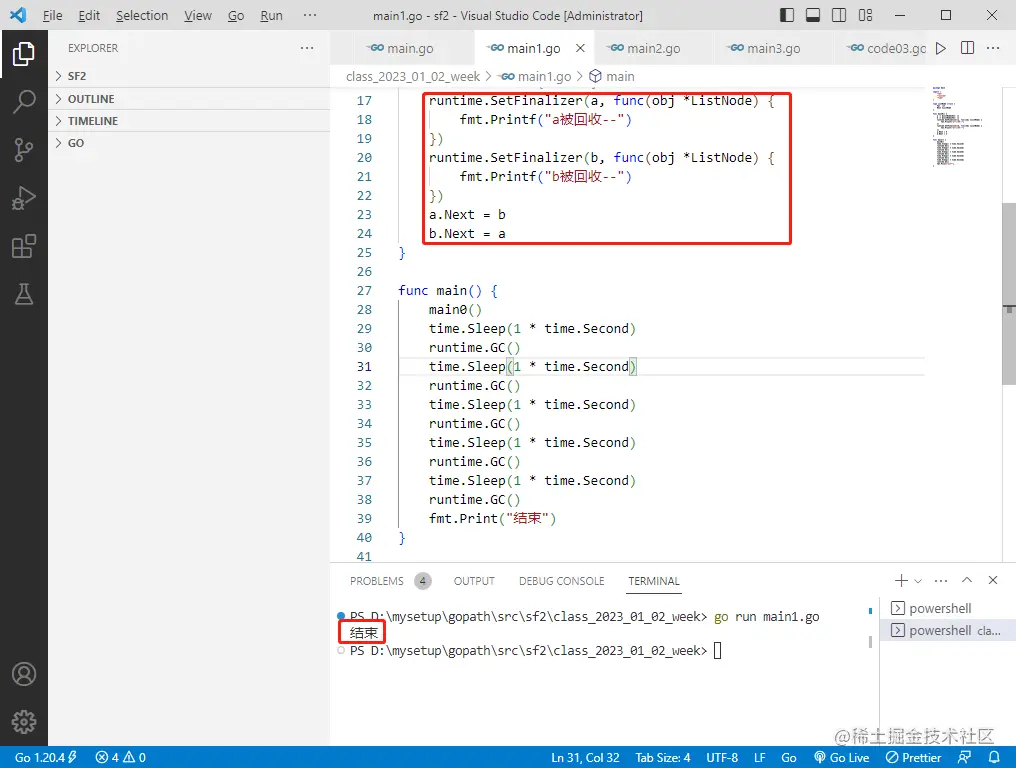Click Go 1.20.4 version status
The image size is (1016, 768).
(x=45, y=757)
